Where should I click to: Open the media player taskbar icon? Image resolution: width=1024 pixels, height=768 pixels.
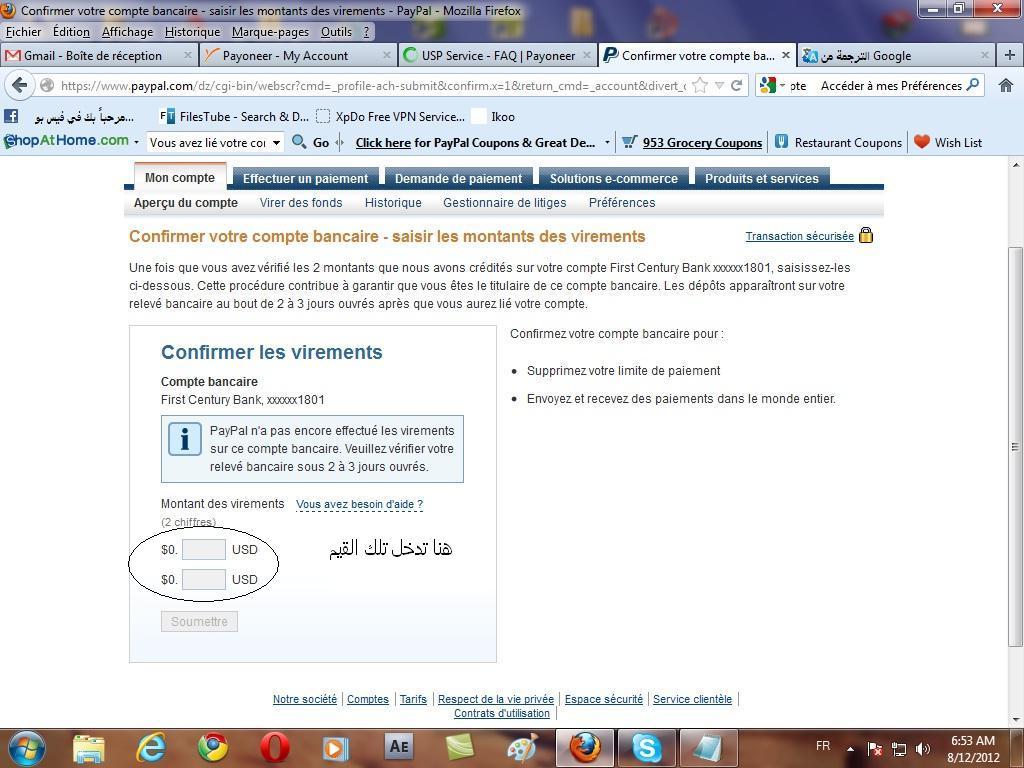(336, 749)
